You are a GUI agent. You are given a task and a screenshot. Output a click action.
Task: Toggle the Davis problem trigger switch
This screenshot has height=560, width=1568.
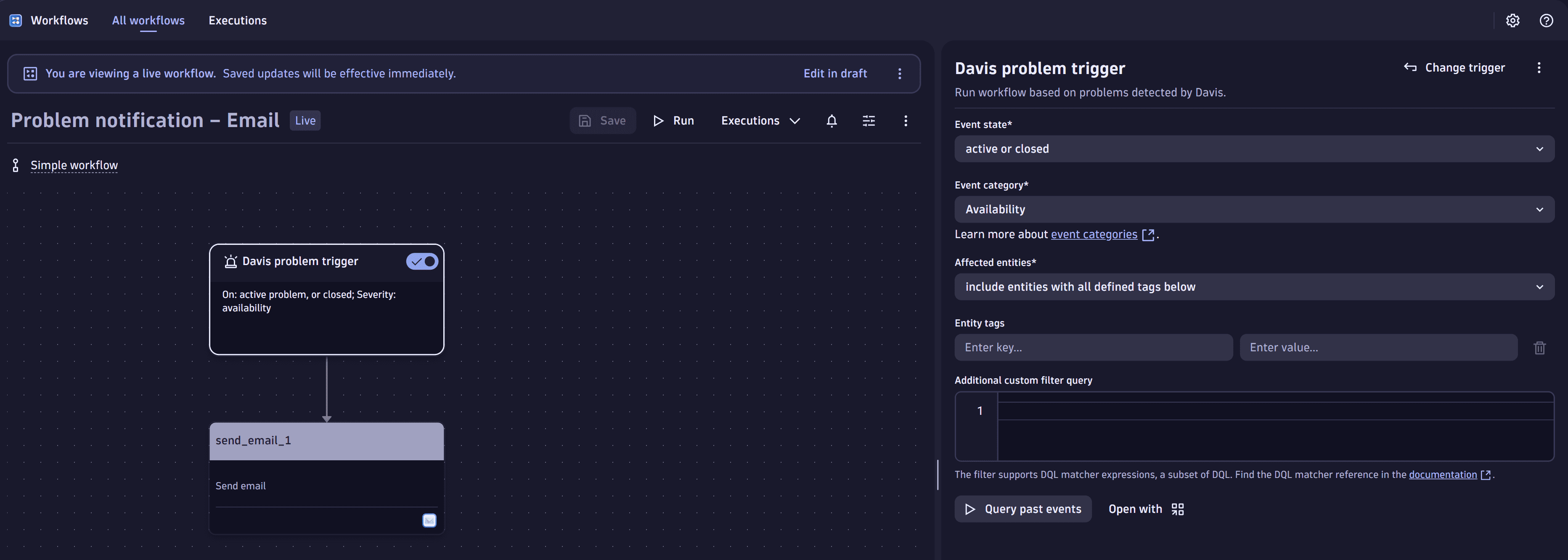coord(422,261)
